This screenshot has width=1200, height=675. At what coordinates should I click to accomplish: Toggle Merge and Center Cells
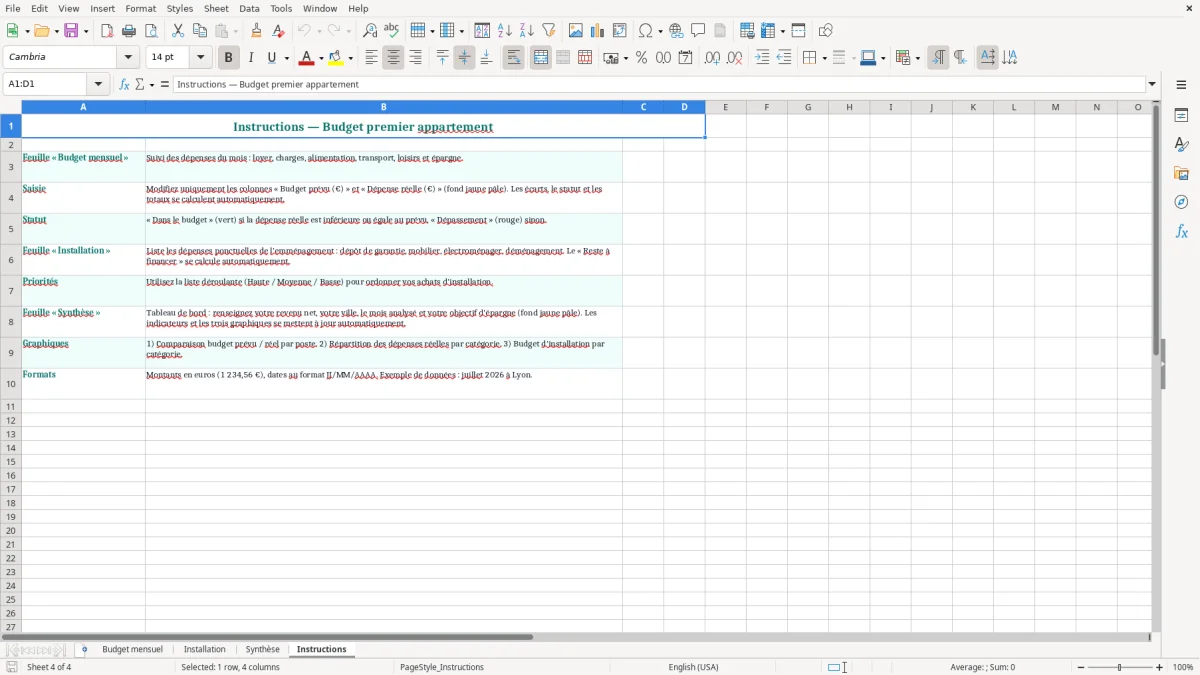[541, 58]
